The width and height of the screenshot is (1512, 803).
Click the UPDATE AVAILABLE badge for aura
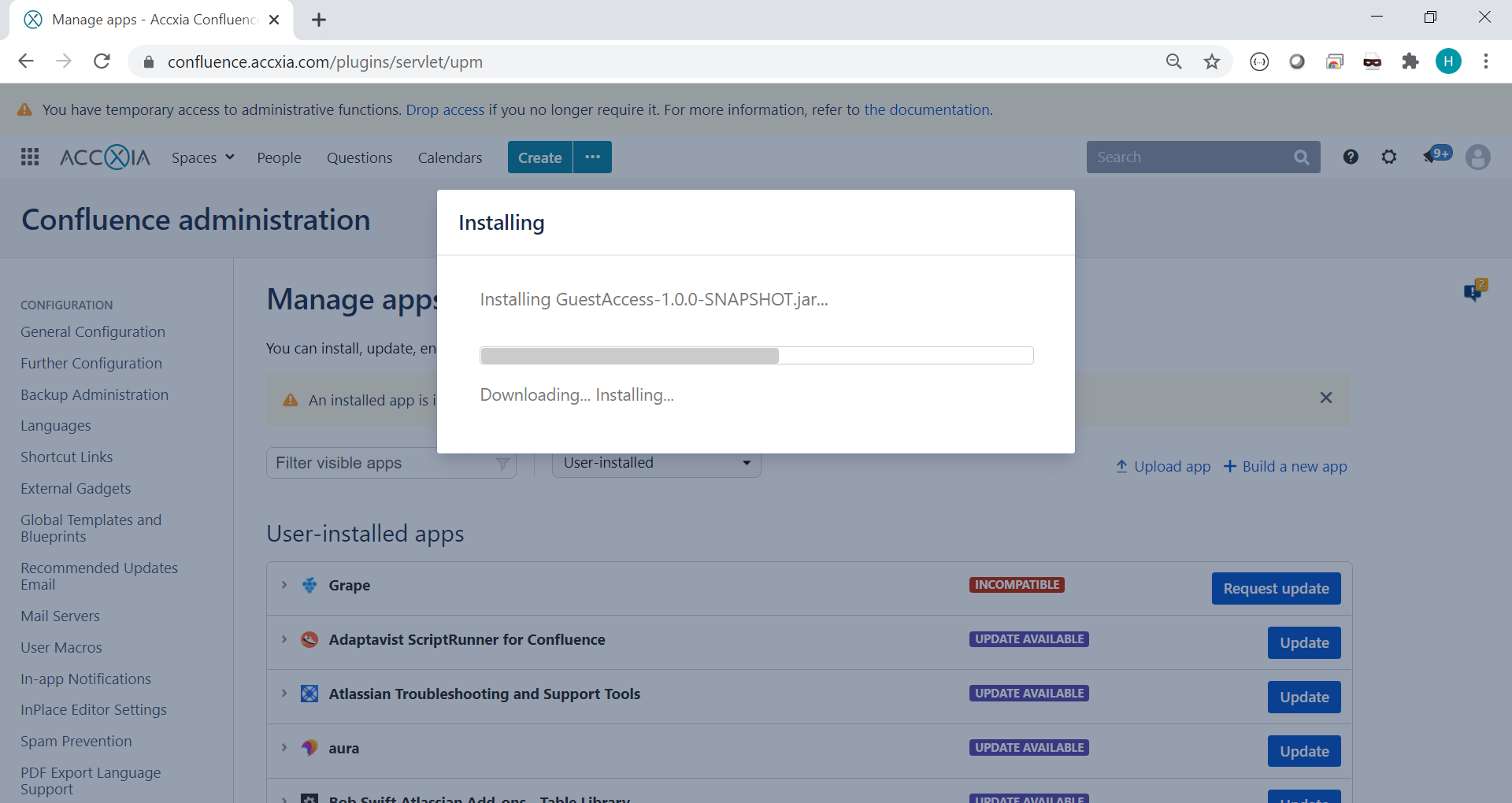click(1029, 748)
